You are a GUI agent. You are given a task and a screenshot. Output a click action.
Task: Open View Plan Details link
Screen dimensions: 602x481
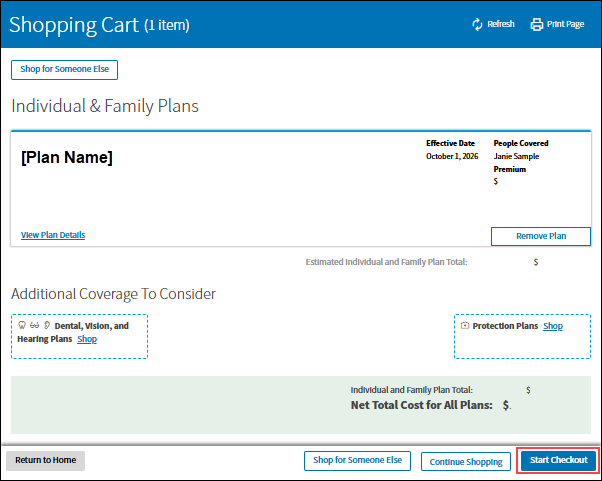pos(53,235)
